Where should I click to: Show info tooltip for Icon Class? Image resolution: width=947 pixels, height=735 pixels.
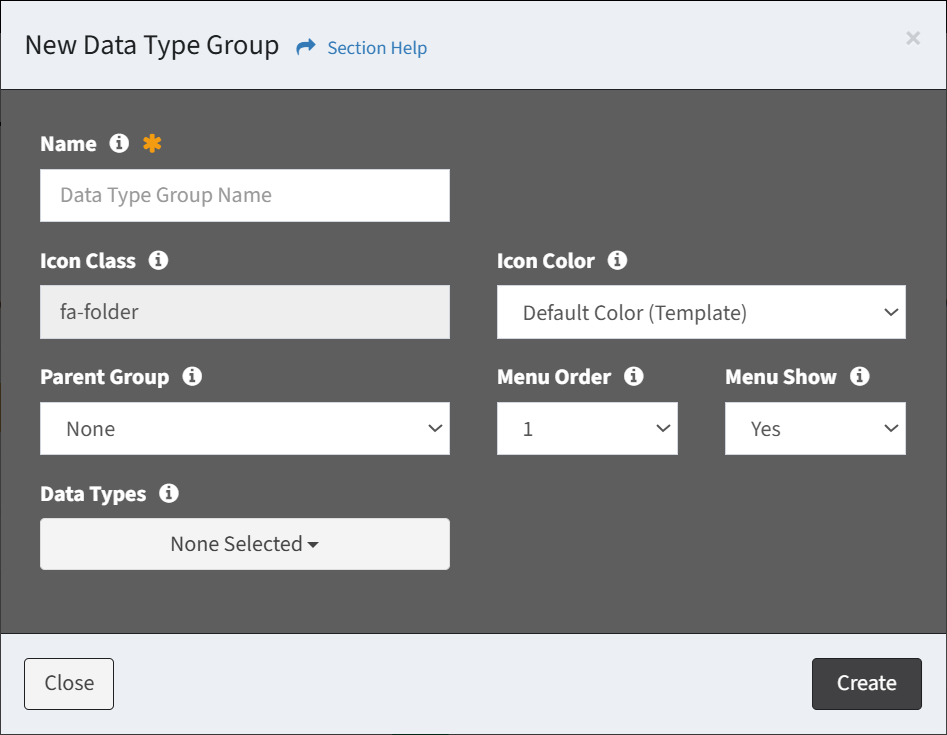point(158,261)
